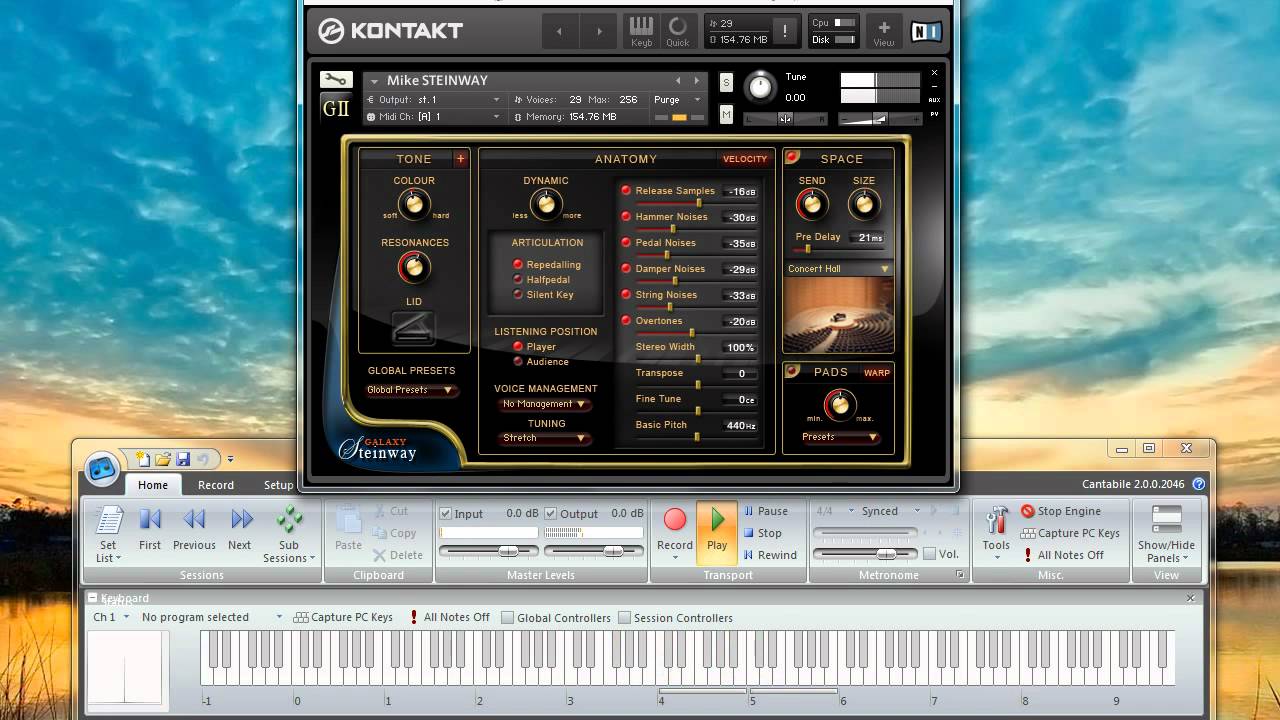Rewind the transport

pyautogui.click(x=770, y=555)
